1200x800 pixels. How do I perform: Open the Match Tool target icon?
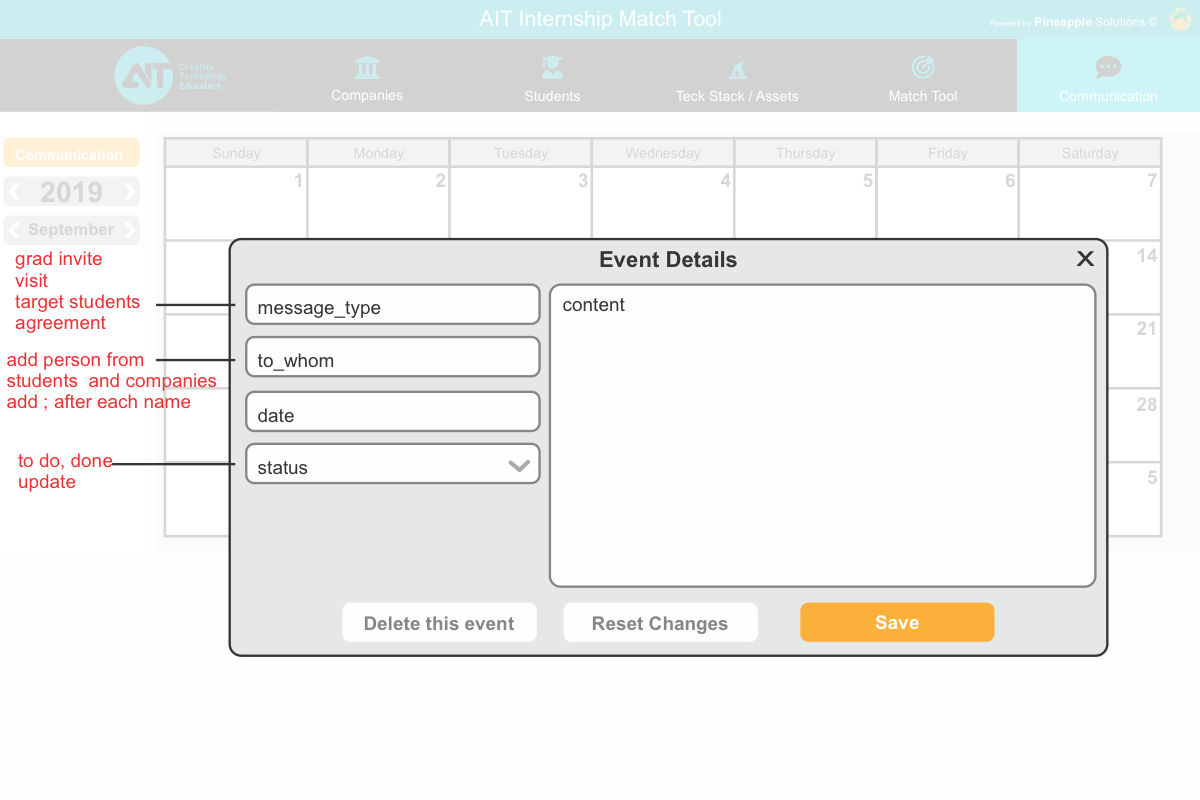pos(923,68)
